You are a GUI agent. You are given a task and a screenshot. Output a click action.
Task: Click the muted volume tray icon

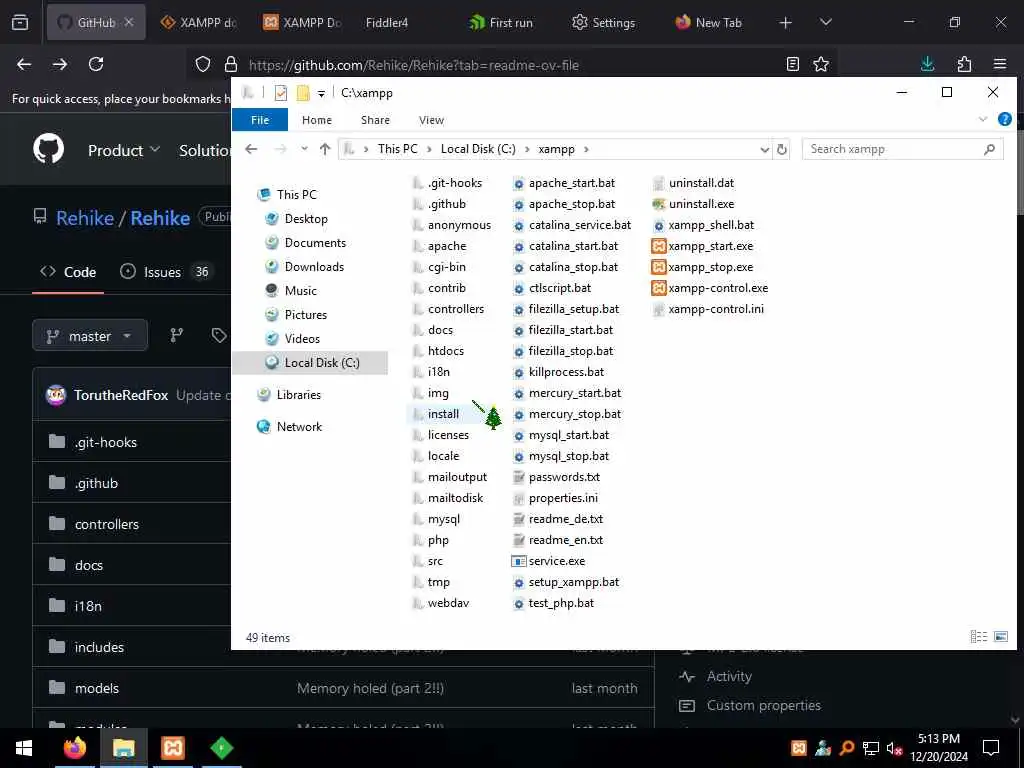coord(894,748)
